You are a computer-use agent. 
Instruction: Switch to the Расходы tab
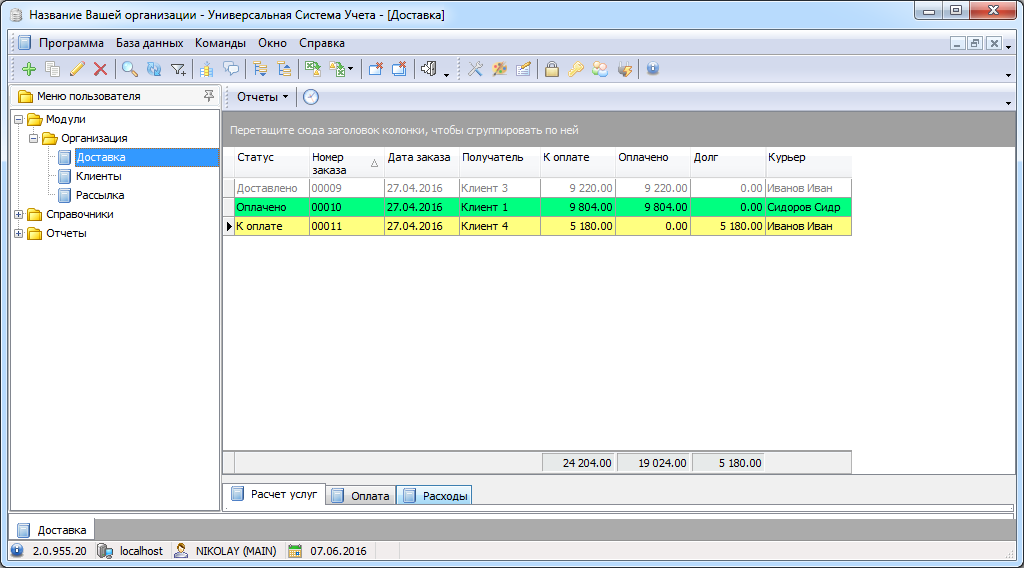[435, 496]
